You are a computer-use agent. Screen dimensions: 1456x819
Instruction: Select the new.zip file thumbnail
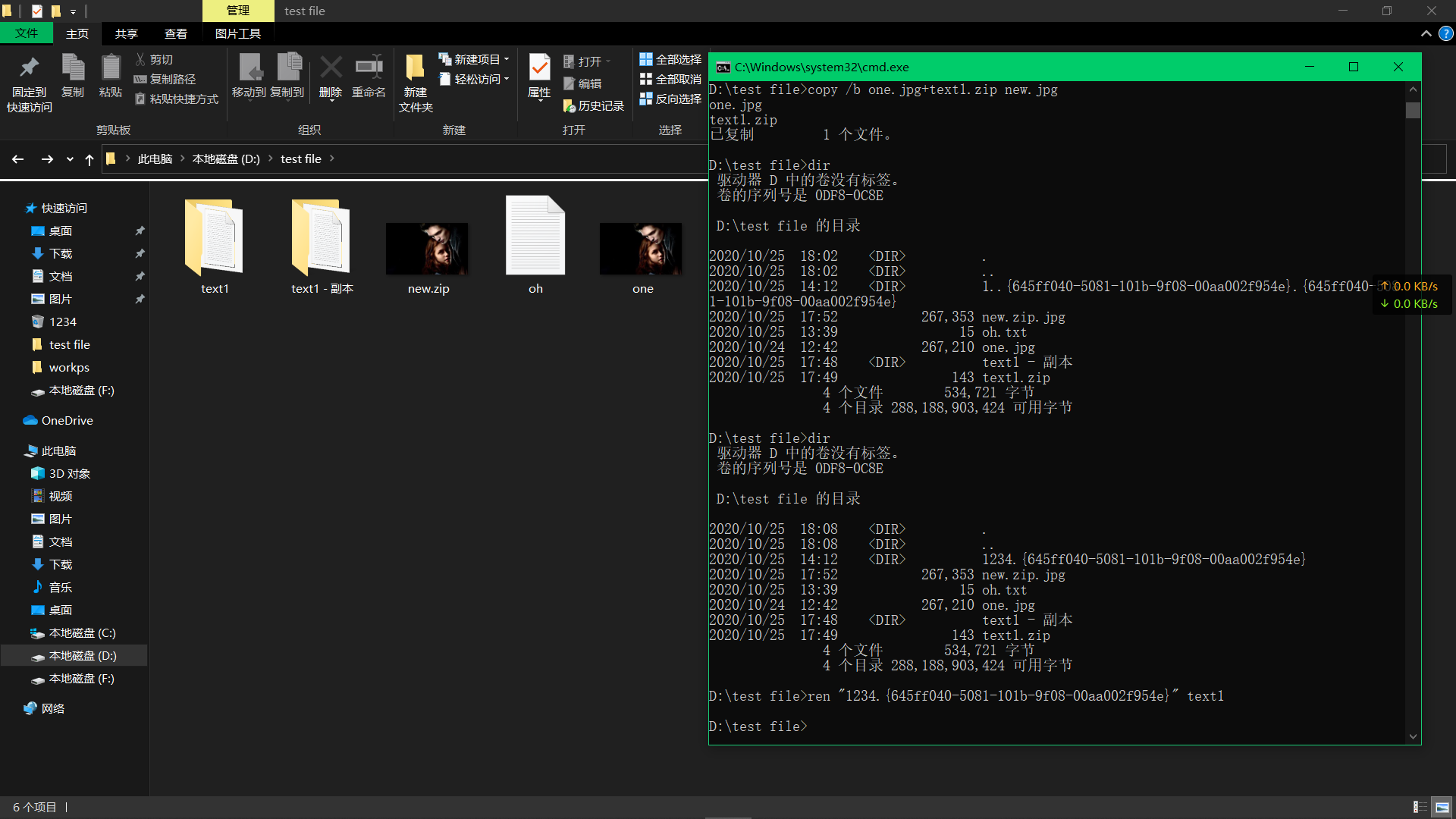coord(428,249)
